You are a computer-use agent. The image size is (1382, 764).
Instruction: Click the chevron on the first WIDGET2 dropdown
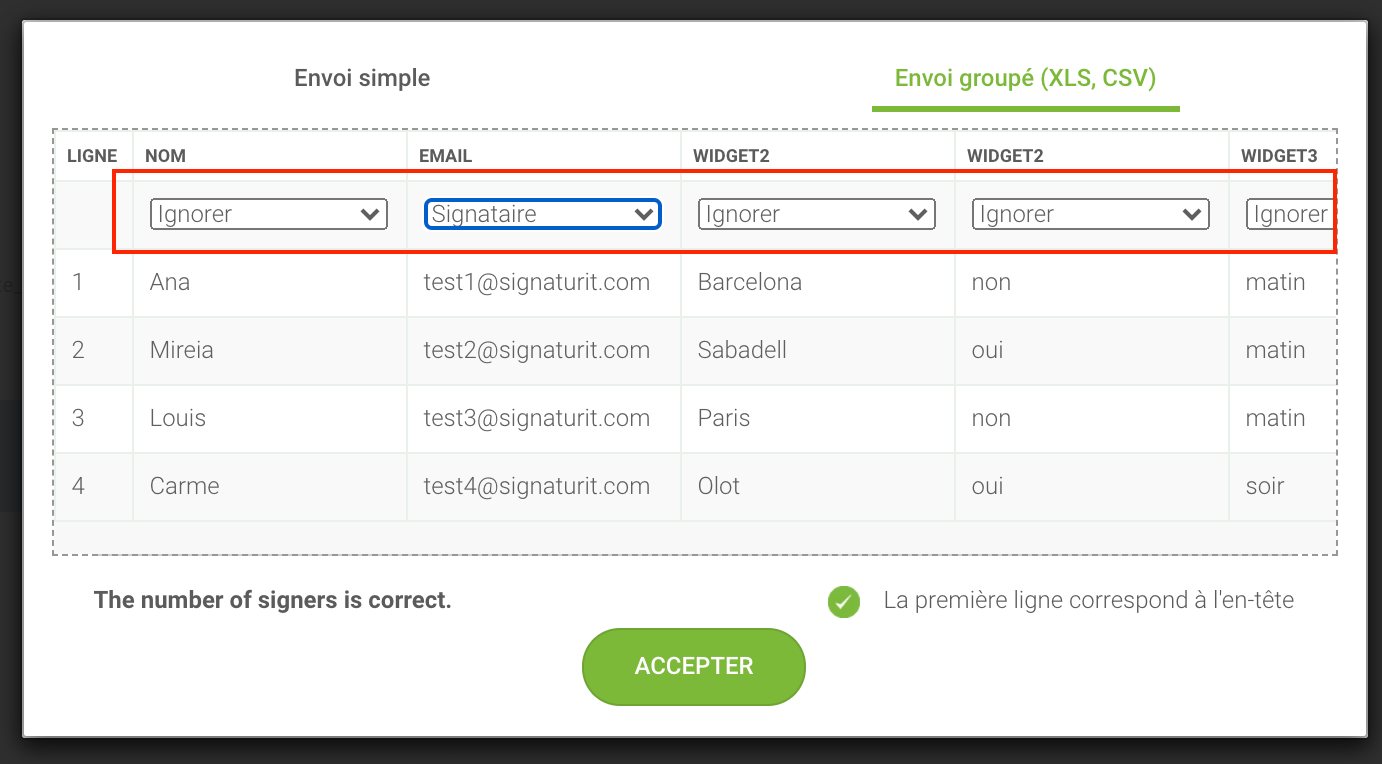pyautogui.click(x=918, y=214)
